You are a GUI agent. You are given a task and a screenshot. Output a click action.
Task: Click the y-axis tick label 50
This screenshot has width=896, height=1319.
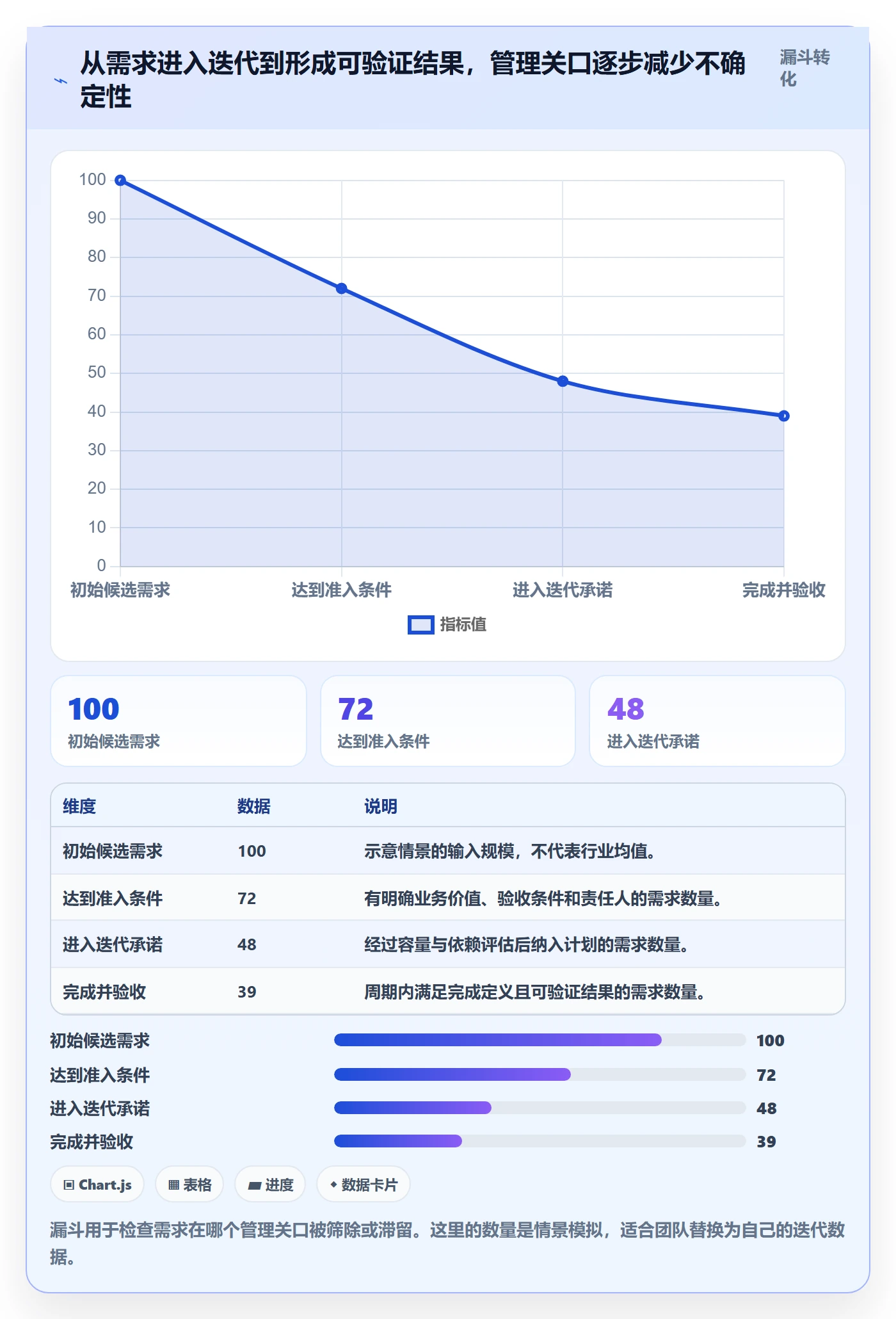coord(97,373)
